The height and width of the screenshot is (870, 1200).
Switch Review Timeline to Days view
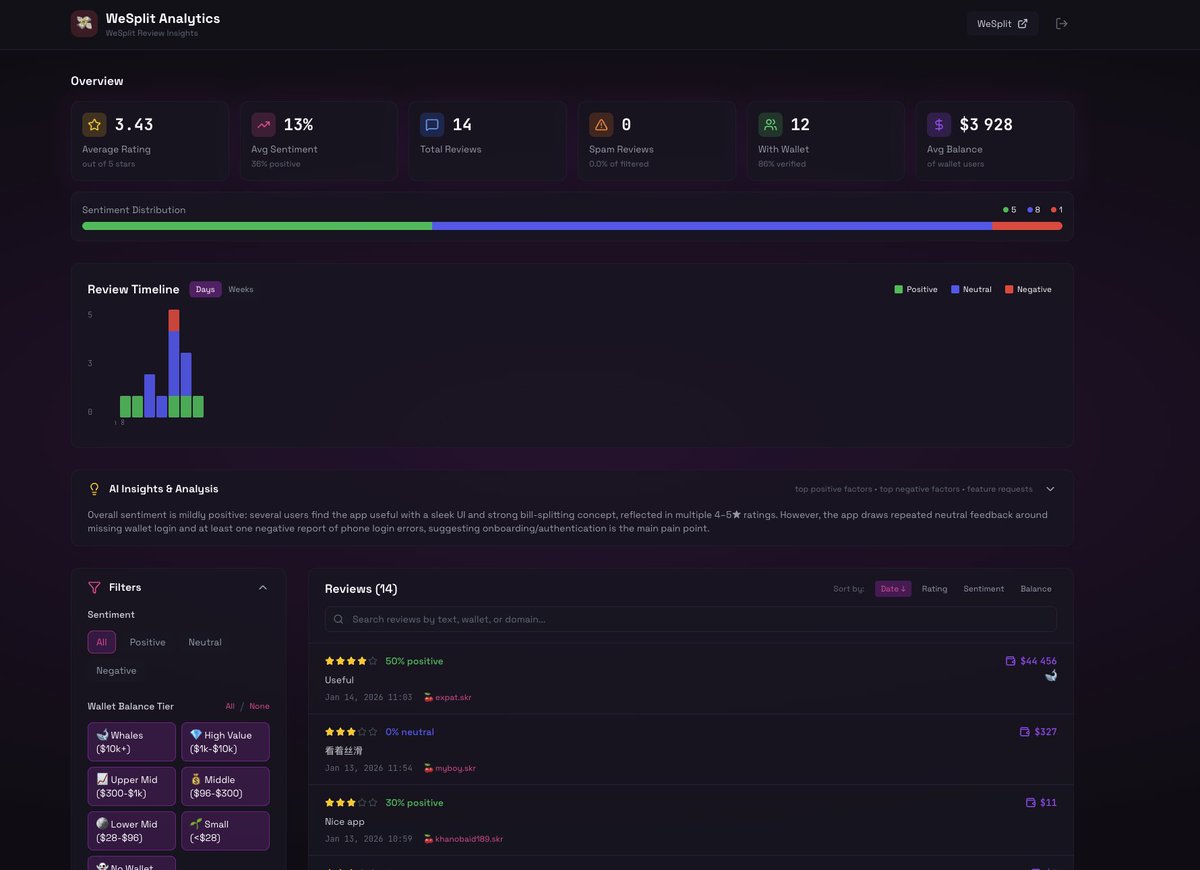(205, 289)
